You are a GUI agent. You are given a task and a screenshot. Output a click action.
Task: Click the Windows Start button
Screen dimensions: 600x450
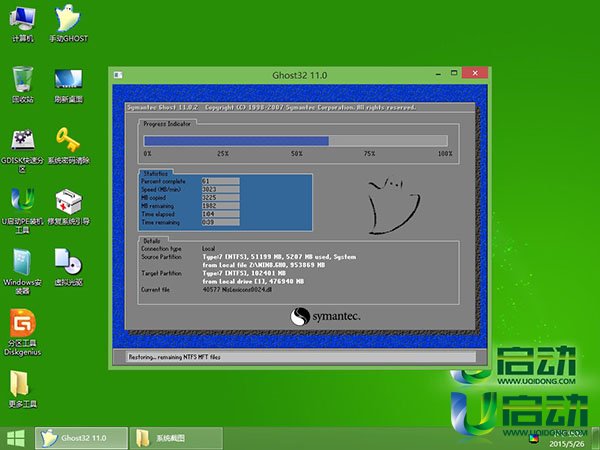(x=16, y=439)
